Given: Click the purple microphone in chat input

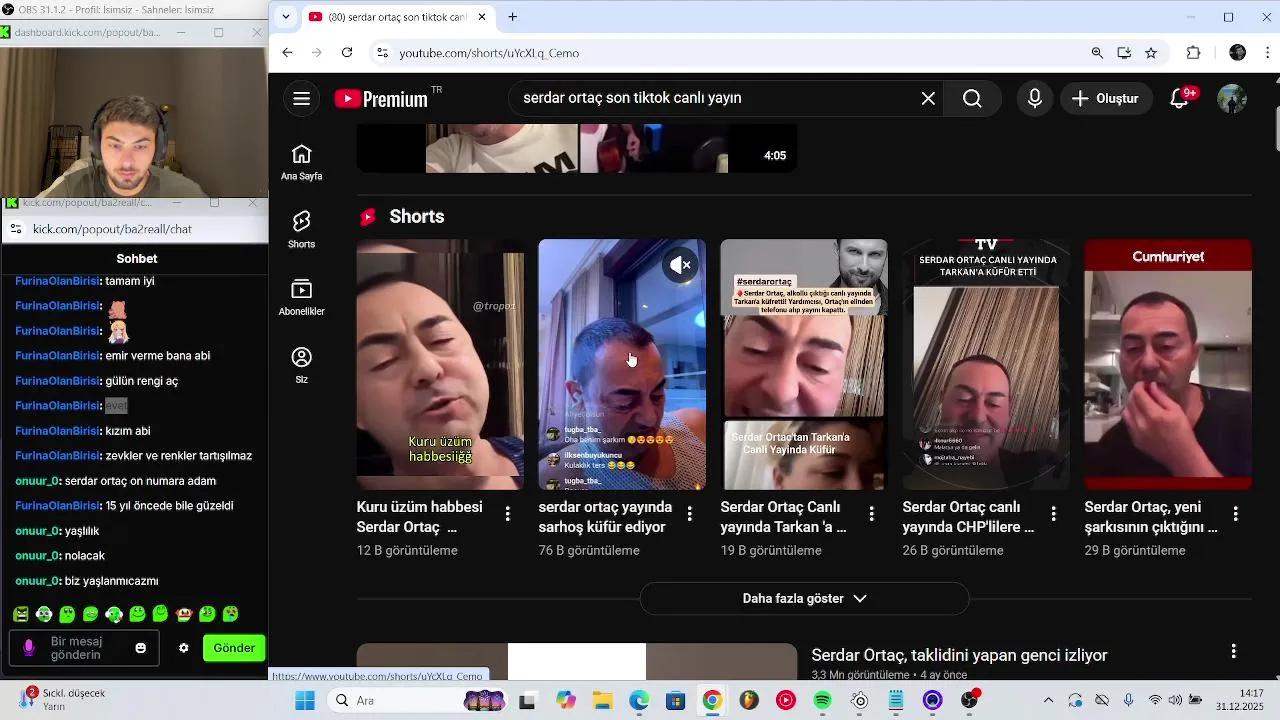Looking at the screenshot, I should click(x=29, y=648).
